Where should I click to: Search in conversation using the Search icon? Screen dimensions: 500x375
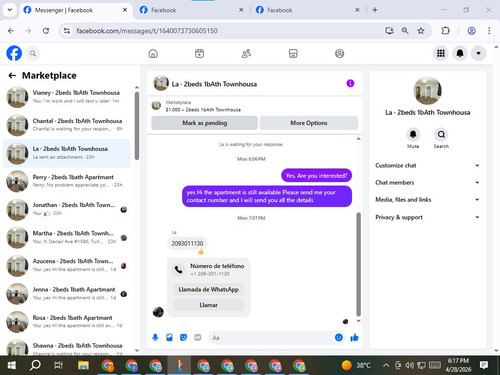coord(441,135)
